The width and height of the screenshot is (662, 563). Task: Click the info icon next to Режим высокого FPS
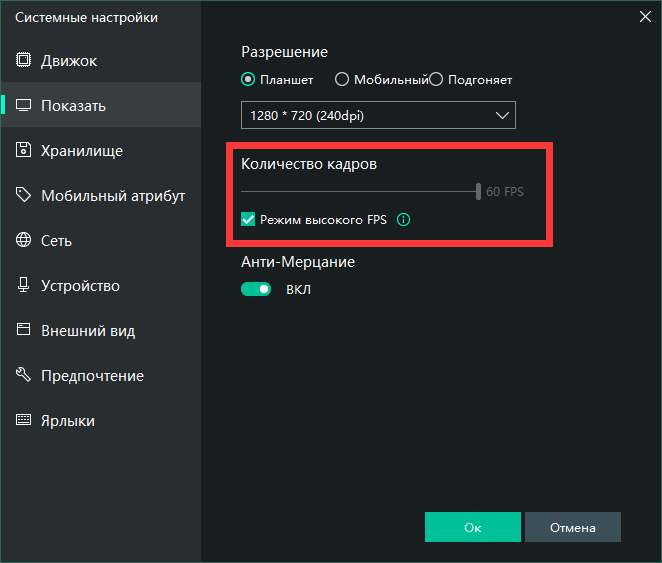click(403, 219)
